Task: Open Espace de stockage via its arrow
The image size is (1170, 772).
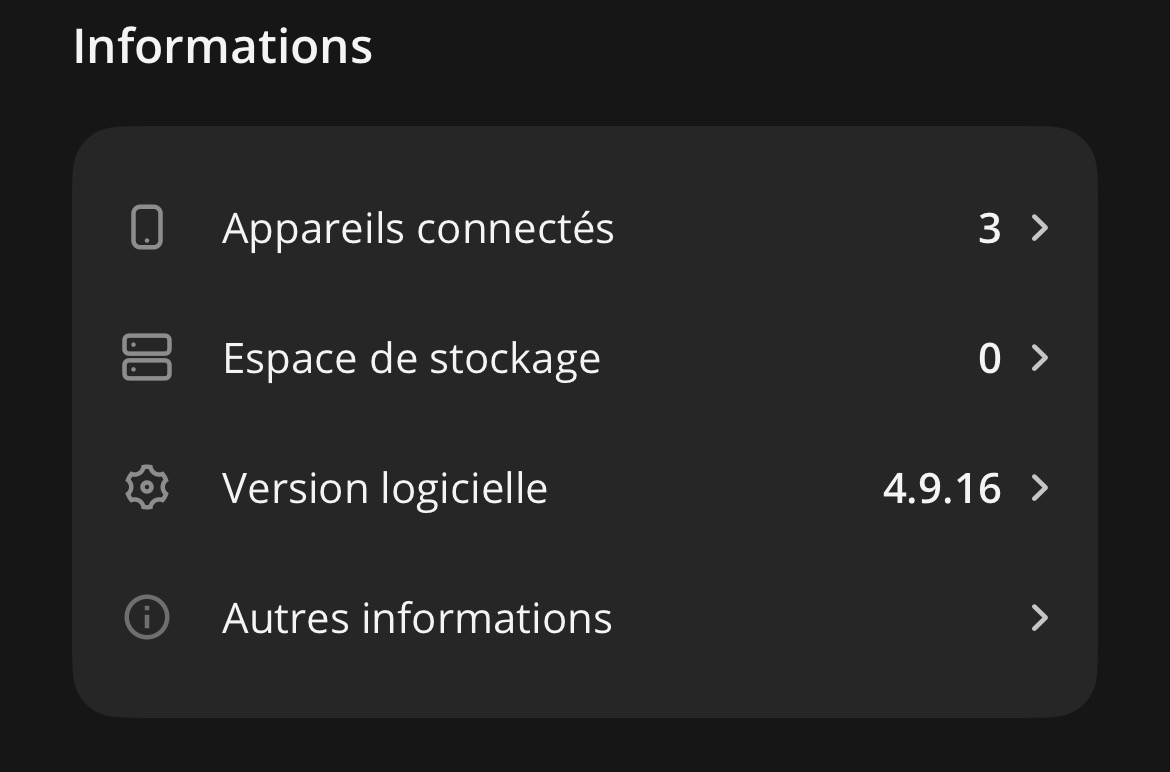Action: pos(1040,358)
